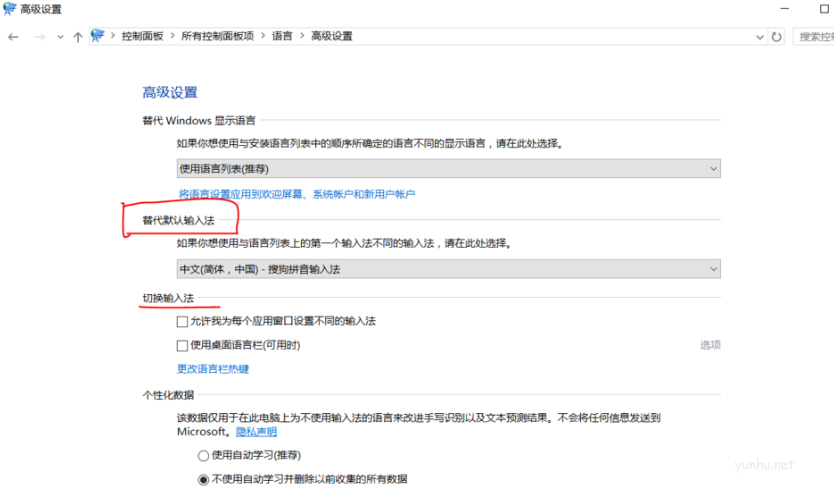The height and width of the screenshot is (487, 834).
Task: Click the back navigation arrow
Action: (x=13, y=37)
